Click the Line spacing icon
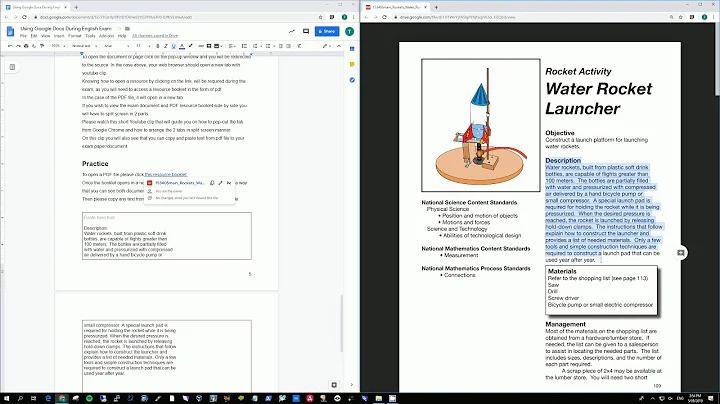 pyautogui.click(x=244, y=46)
